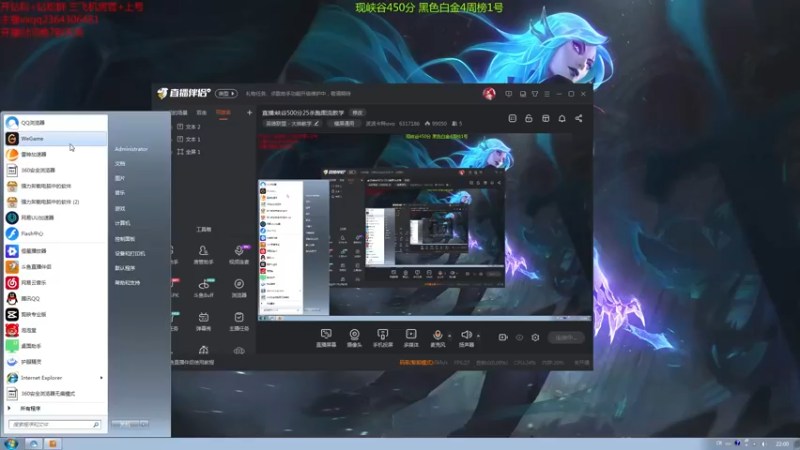Click the Windows Start orb
Viewport: 800px width, 450px height.
coord(11,443)
